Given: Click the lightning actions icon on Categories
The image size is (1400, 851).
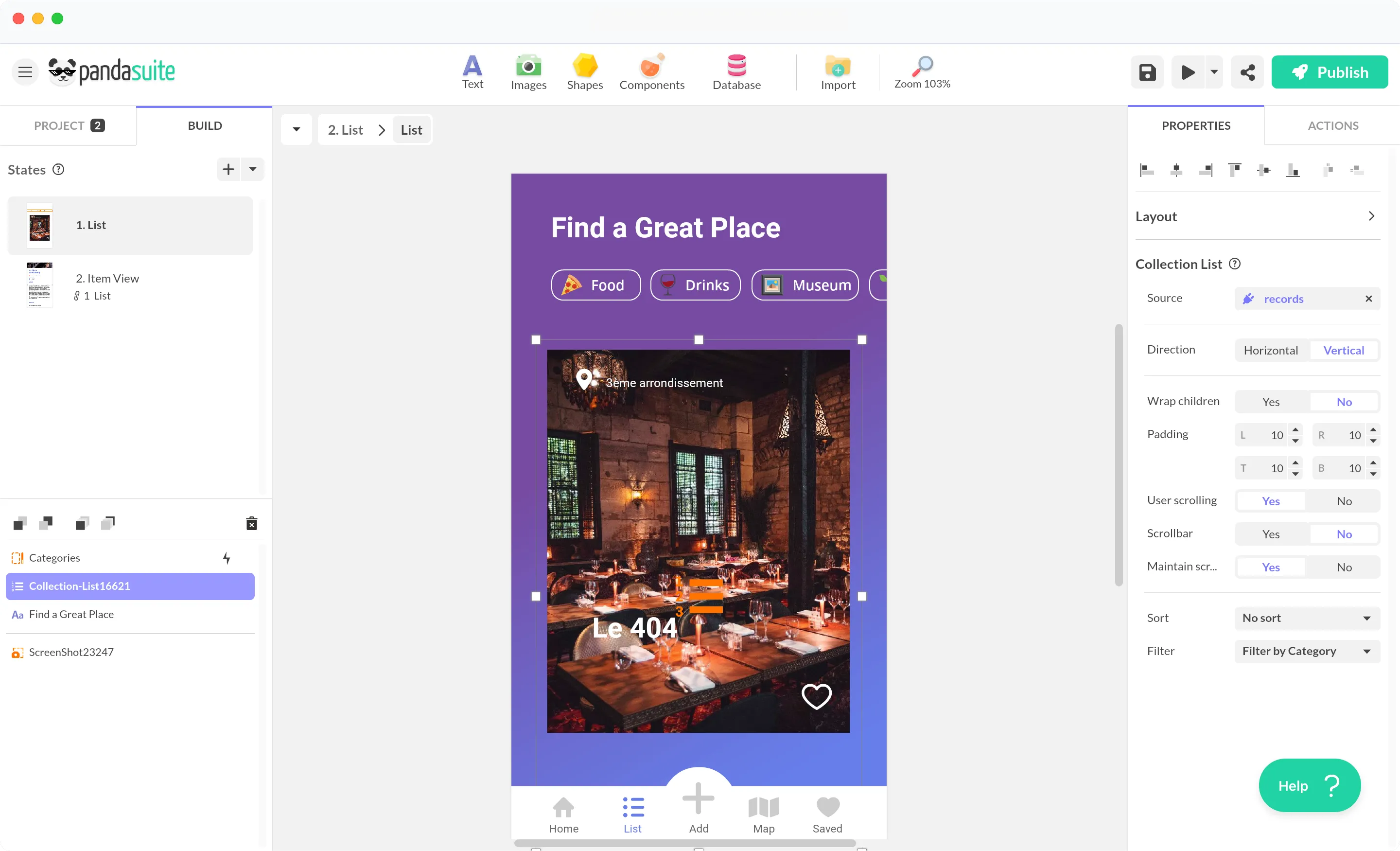Looking at the screenshot, I should [227, 558].
